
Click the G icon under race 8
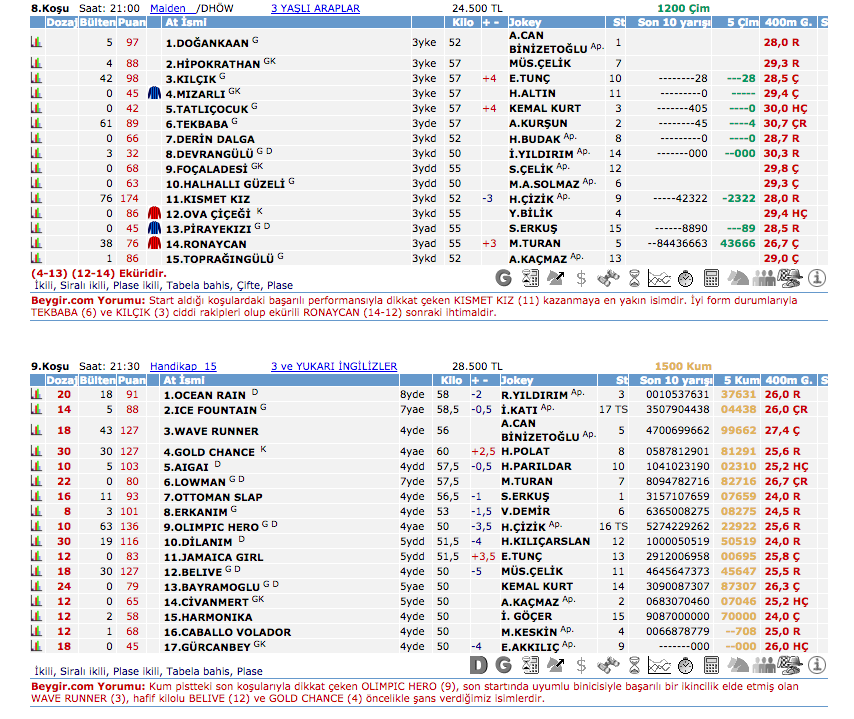(x=504, y=278)
